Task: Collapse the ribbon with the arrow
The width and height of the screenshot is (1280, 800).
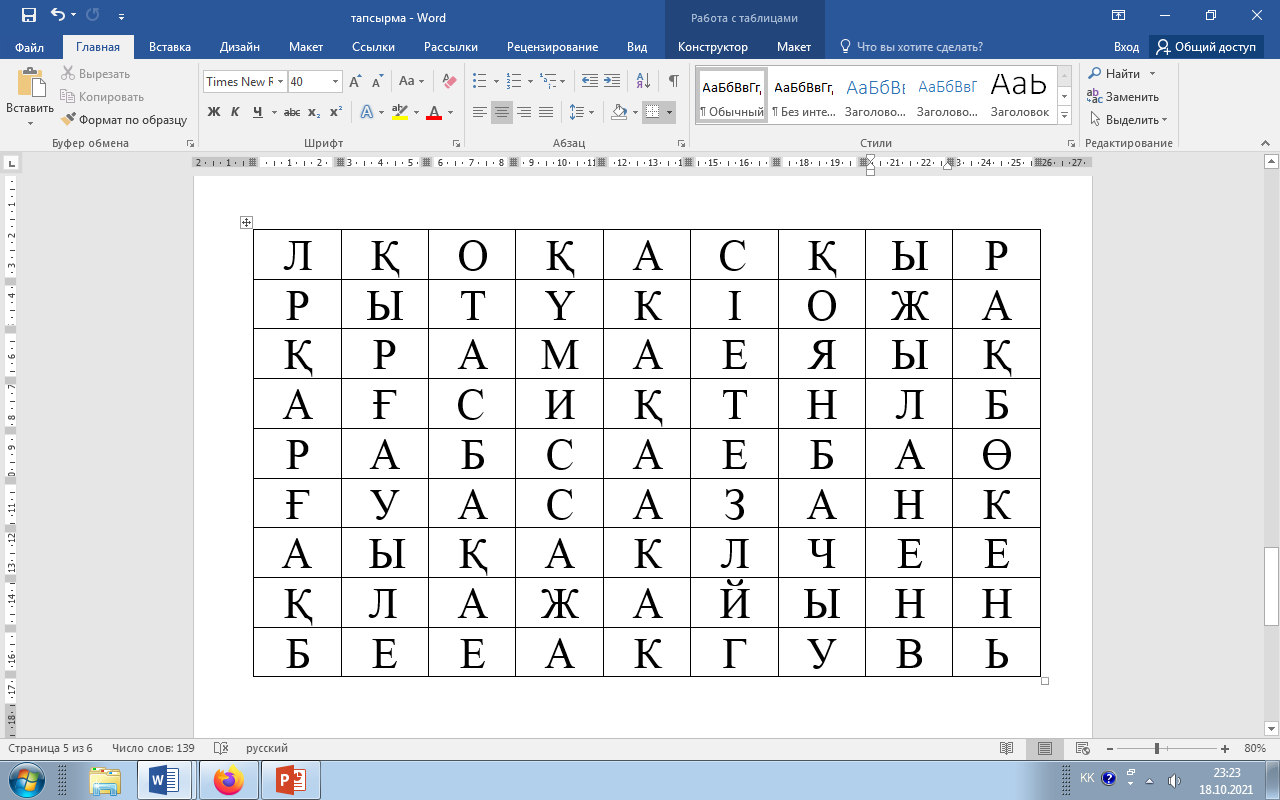Action: pos(1264,143)
